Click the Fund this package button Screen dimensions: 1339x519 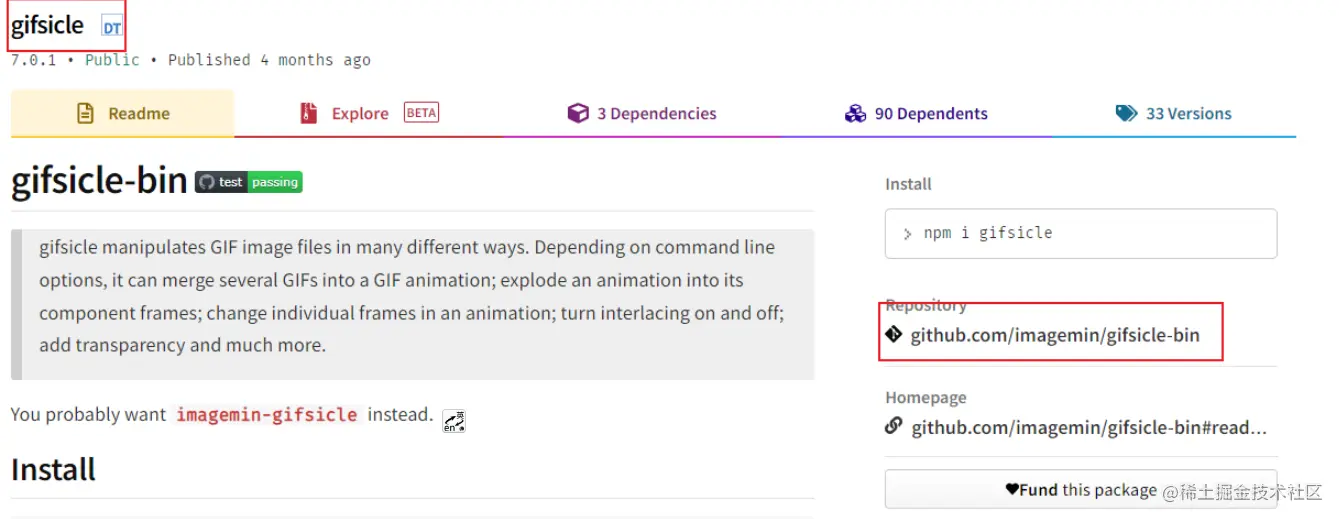(1081, 489)
